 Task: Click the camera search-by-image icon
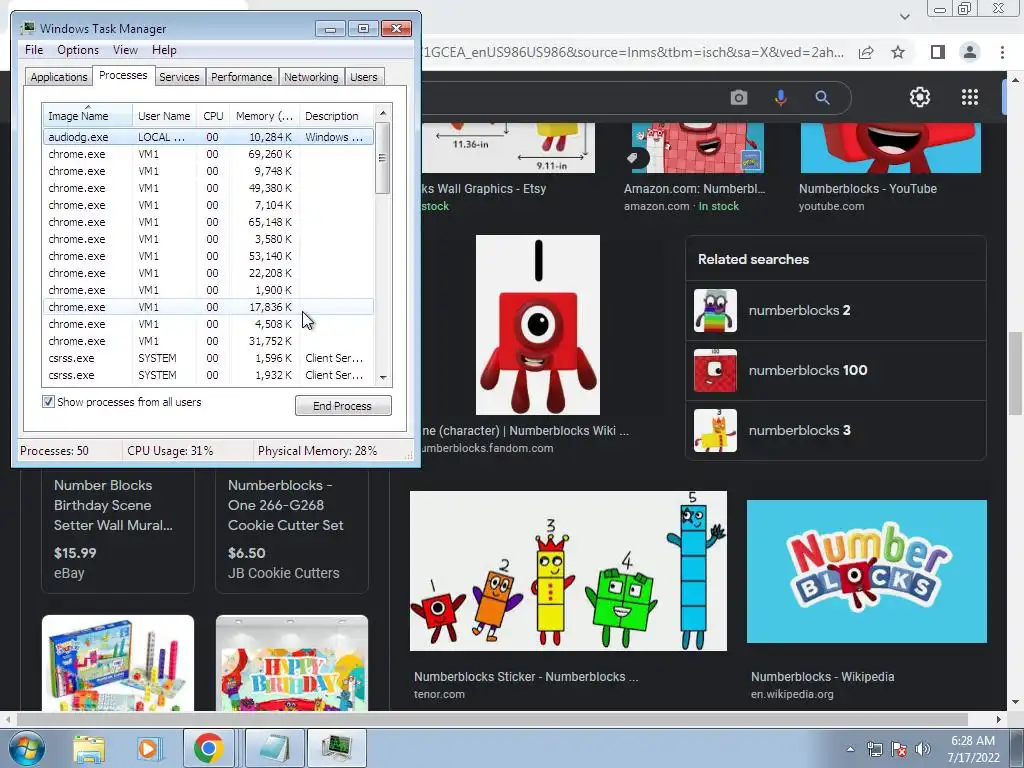coord(739,98)
